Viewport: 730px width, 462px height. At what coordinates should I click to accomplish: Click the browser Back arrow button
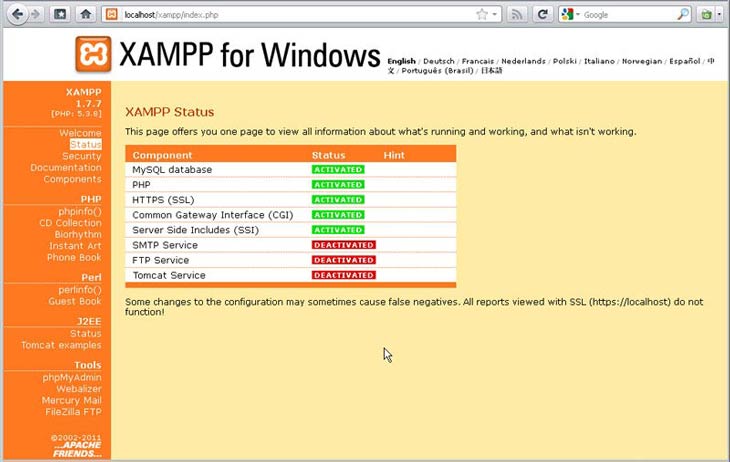pyautogui.click(x=17, y=14)
